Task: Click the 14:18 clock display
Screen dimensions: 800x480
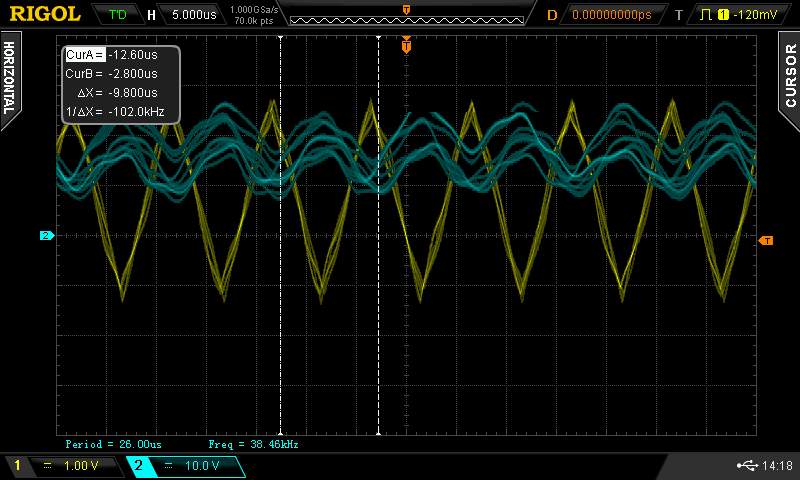Action: (776, 466)
